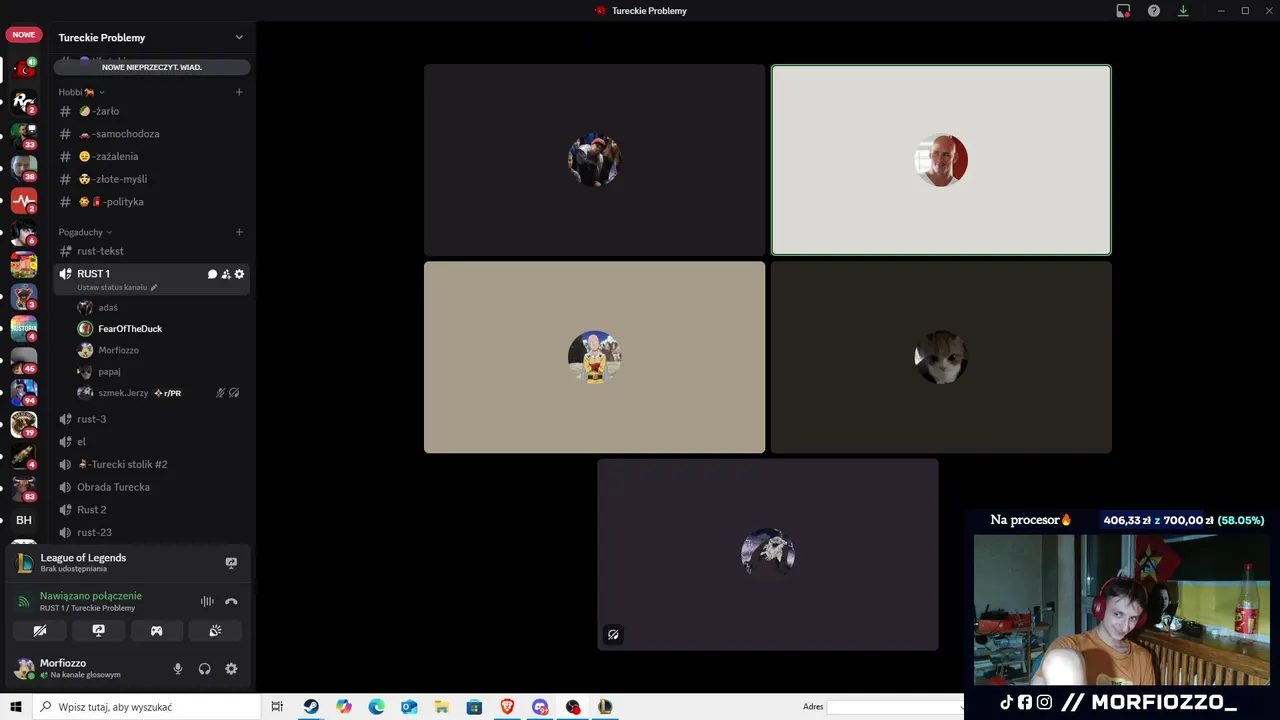Viewport: 1280px width, 720px height.
Task: Open the server icon with 94 badge
Action: point(24,392)
